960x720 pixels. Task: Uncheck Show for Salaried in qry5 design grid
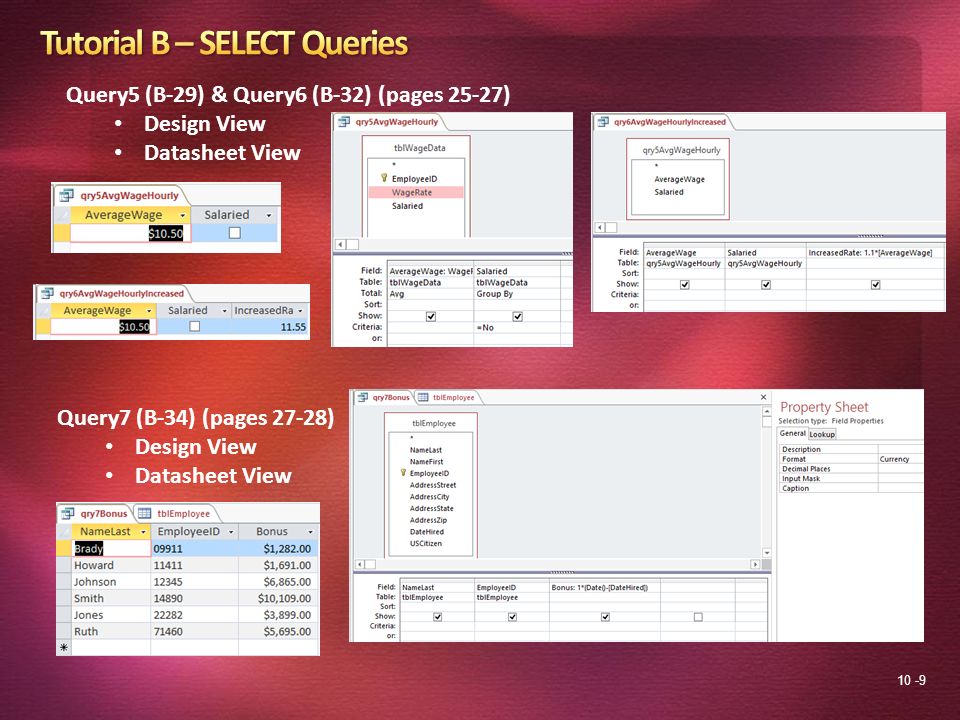(517, 317)
